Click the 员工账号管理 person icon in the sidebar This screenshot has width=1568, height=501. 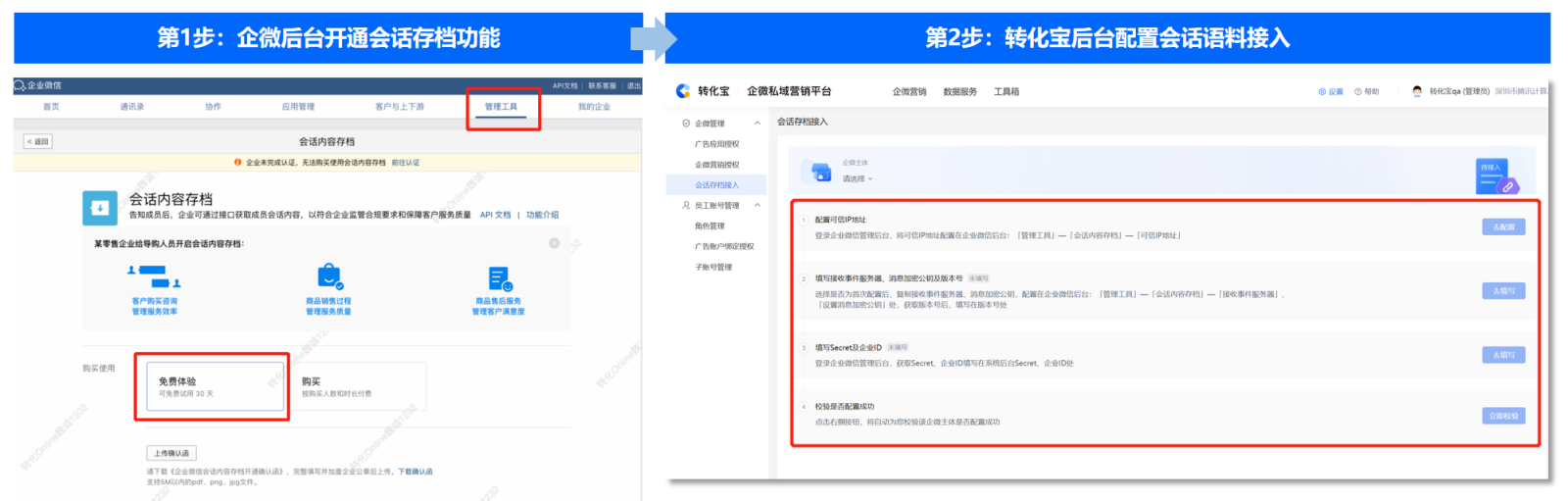coord(686,205)
